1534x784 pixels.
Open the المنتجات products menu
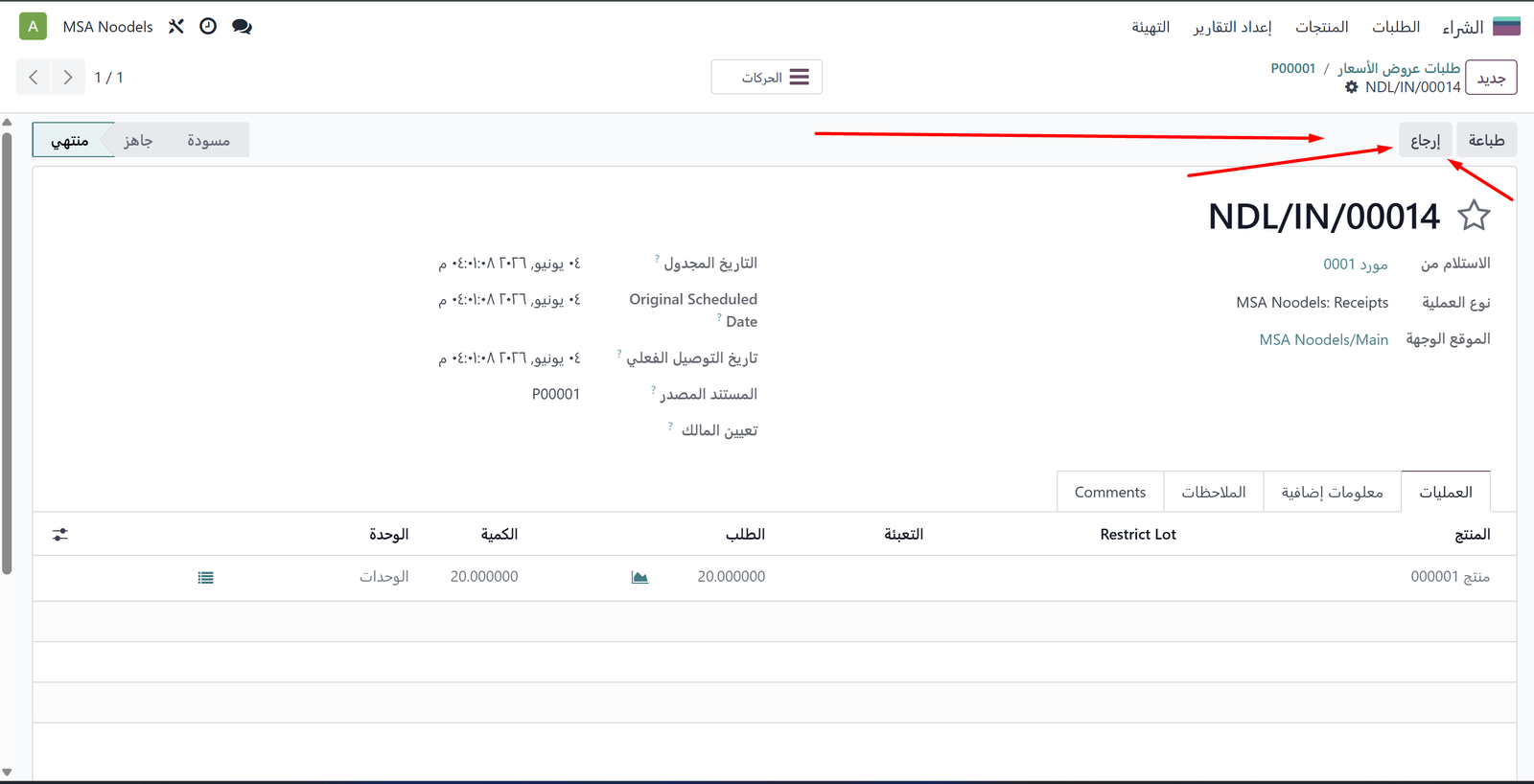coord(1321,27)
